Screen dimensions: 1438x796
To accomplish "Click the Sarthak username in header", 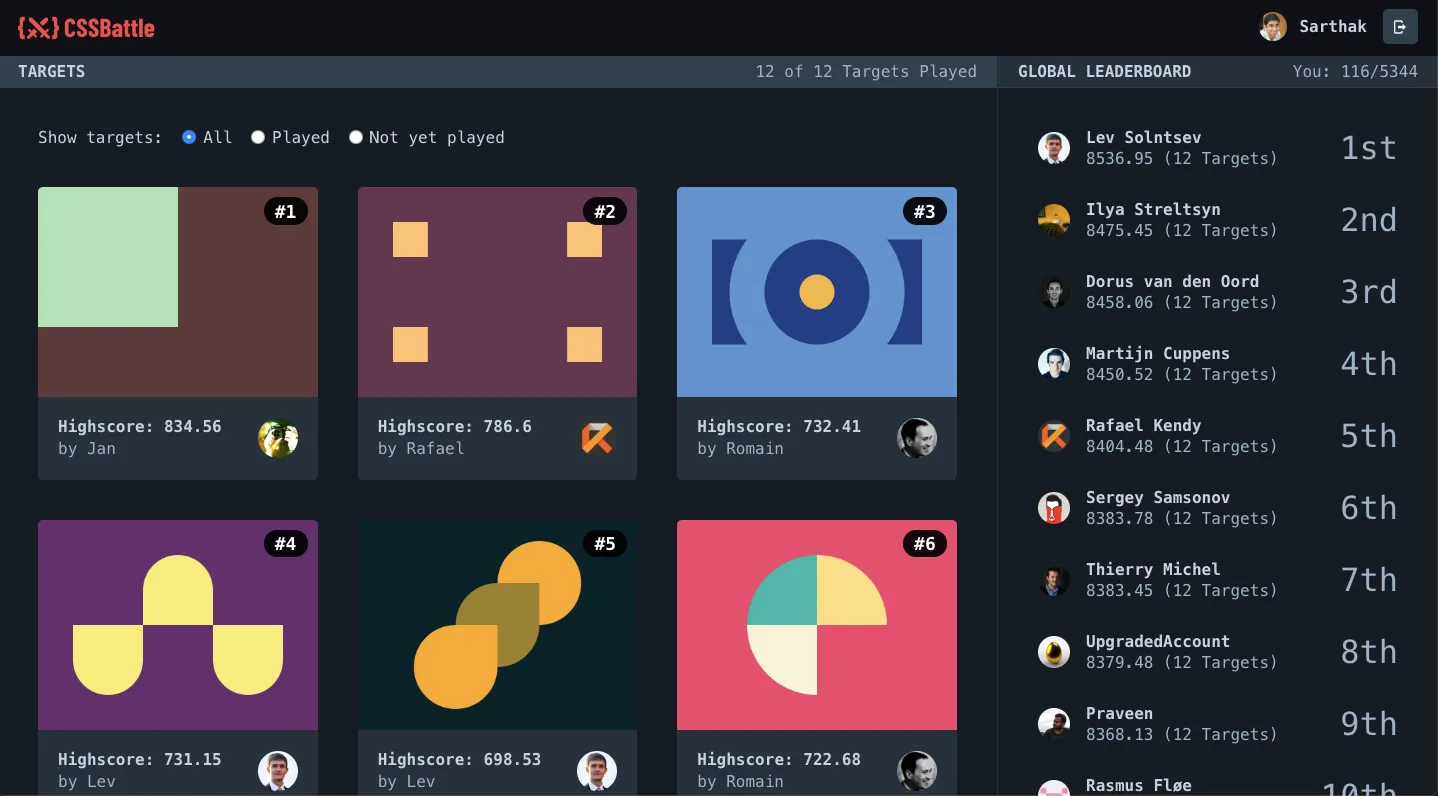I will [1332, 27].
